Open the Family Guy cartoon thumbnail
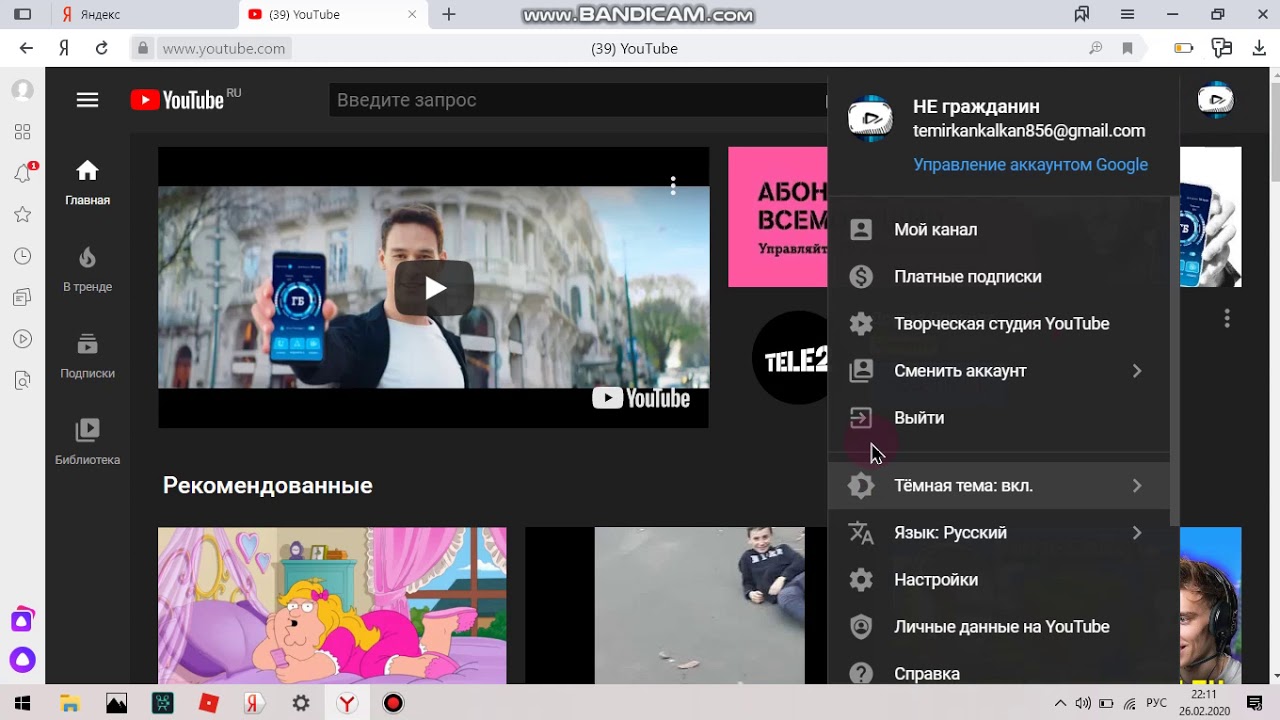 (x=332, y=606)
